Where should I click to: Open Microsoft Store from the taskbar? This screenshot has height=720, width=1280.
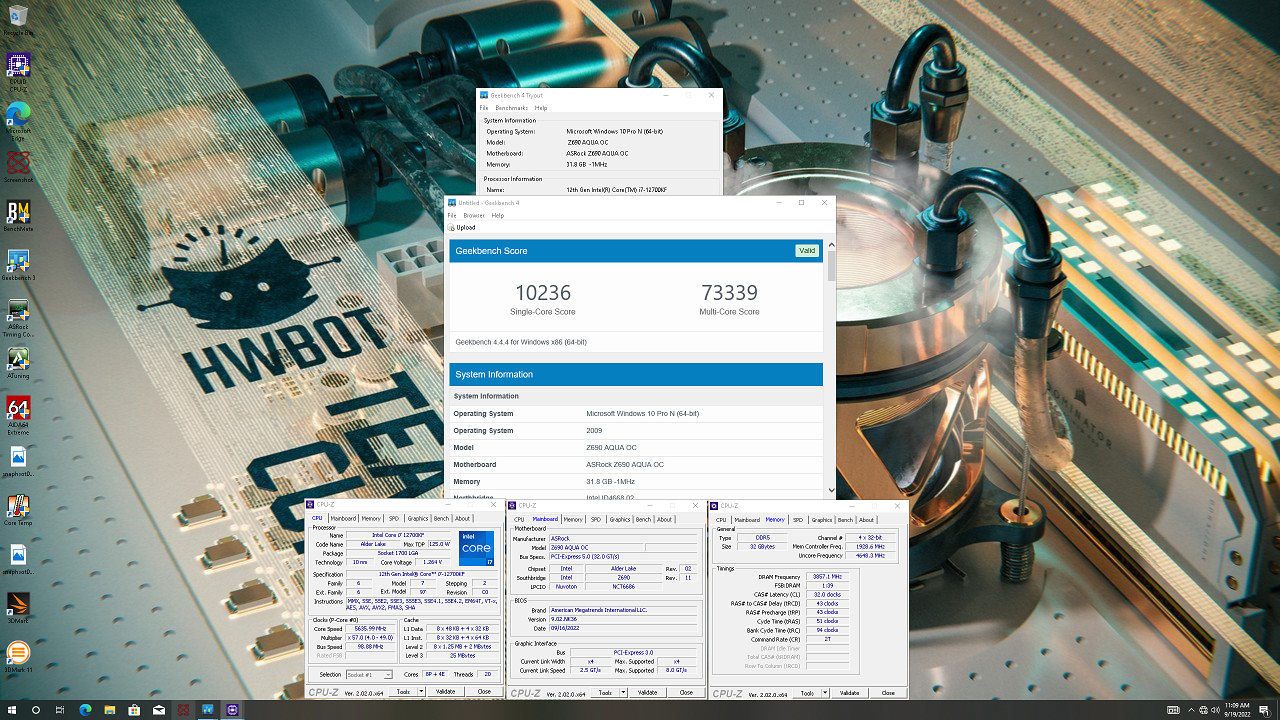pos(134,710)
